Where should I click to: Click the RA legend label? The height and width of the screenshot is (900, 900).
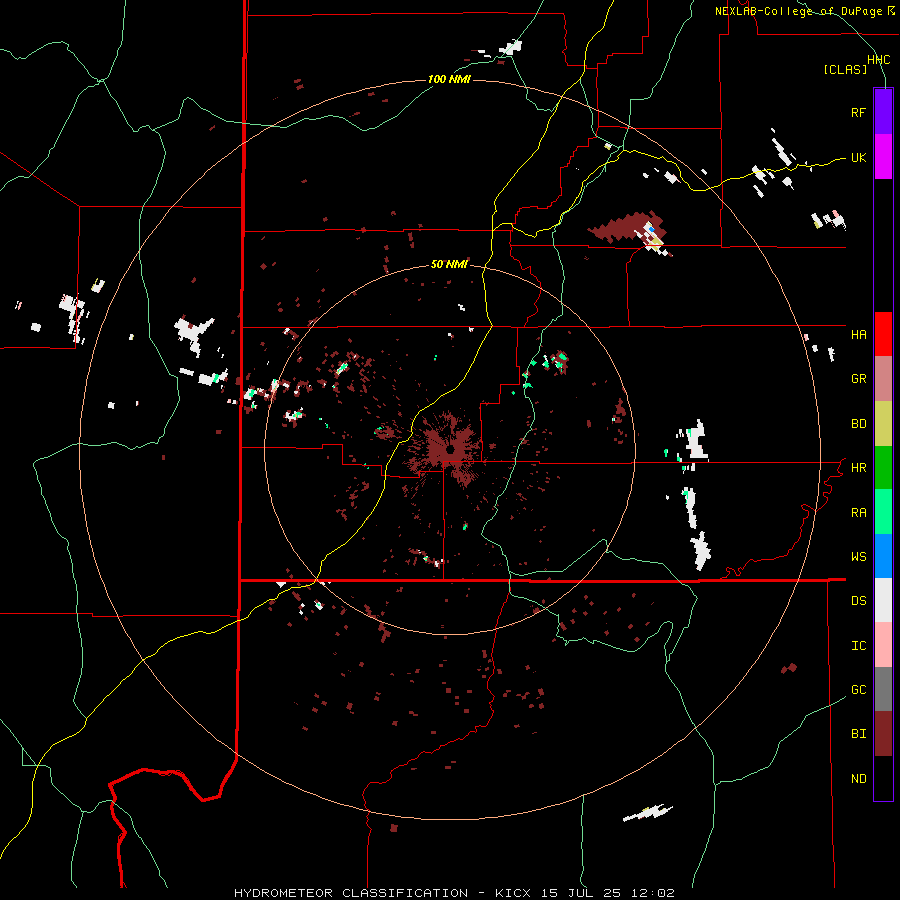point(858,512)
